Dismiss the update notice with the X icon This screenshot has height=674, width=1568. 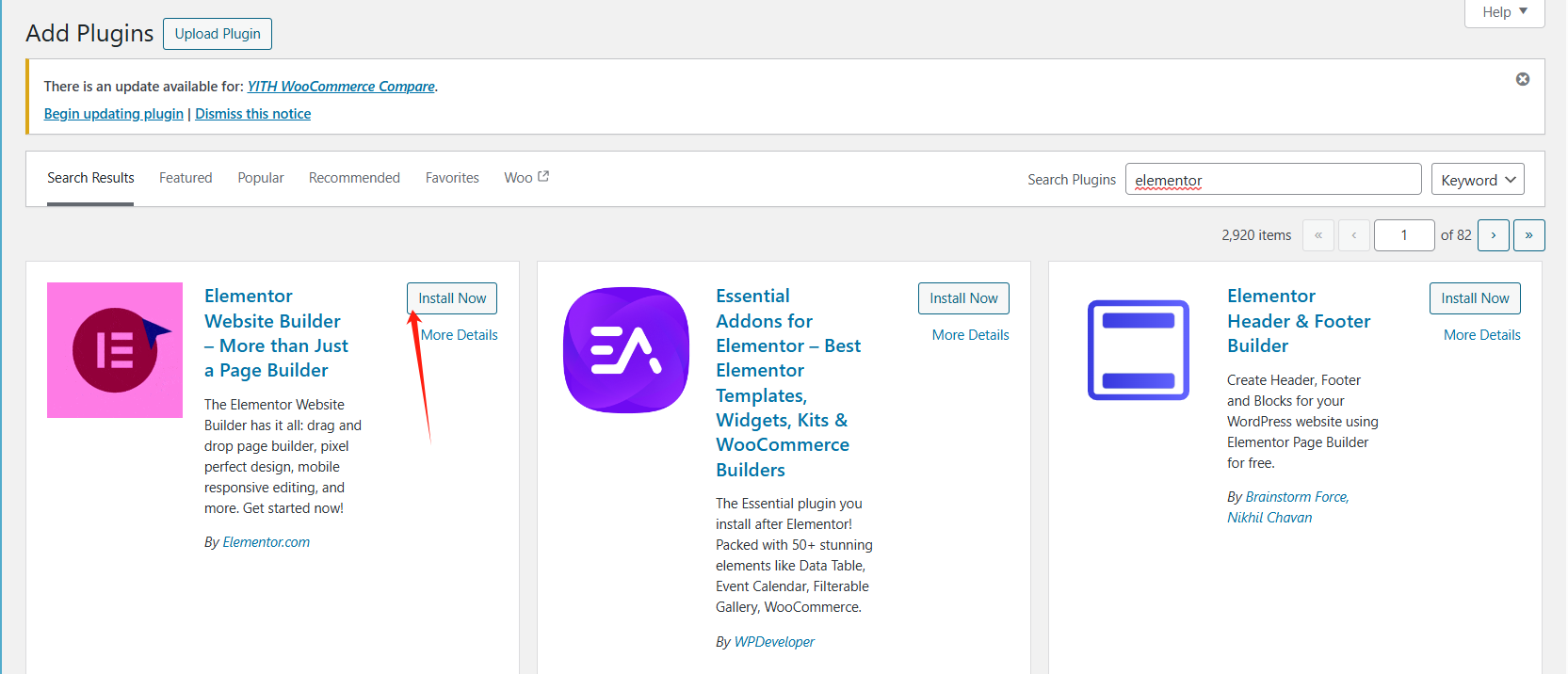click(1522, 79)
